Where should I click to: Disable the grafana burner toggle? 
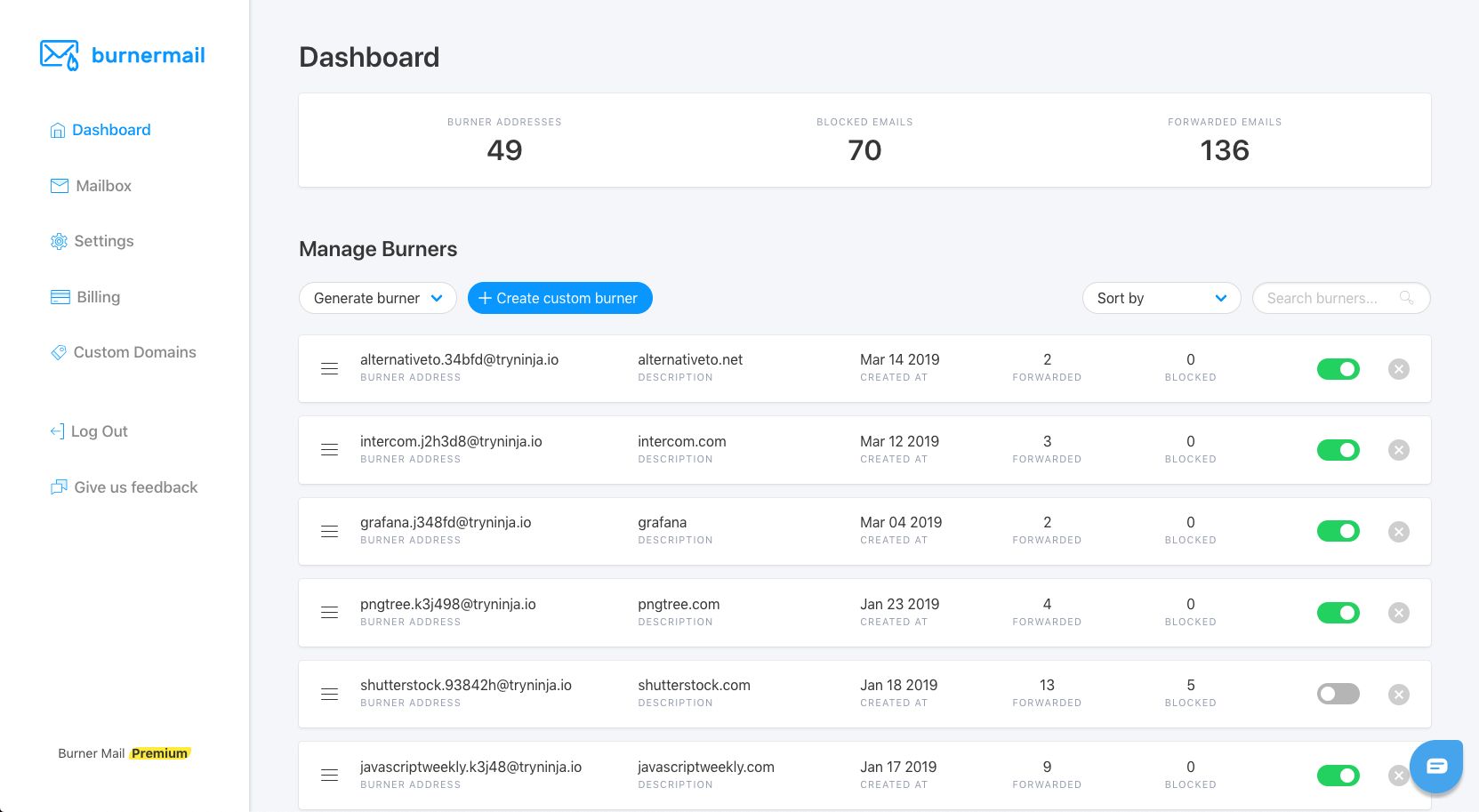[1338, 532]
